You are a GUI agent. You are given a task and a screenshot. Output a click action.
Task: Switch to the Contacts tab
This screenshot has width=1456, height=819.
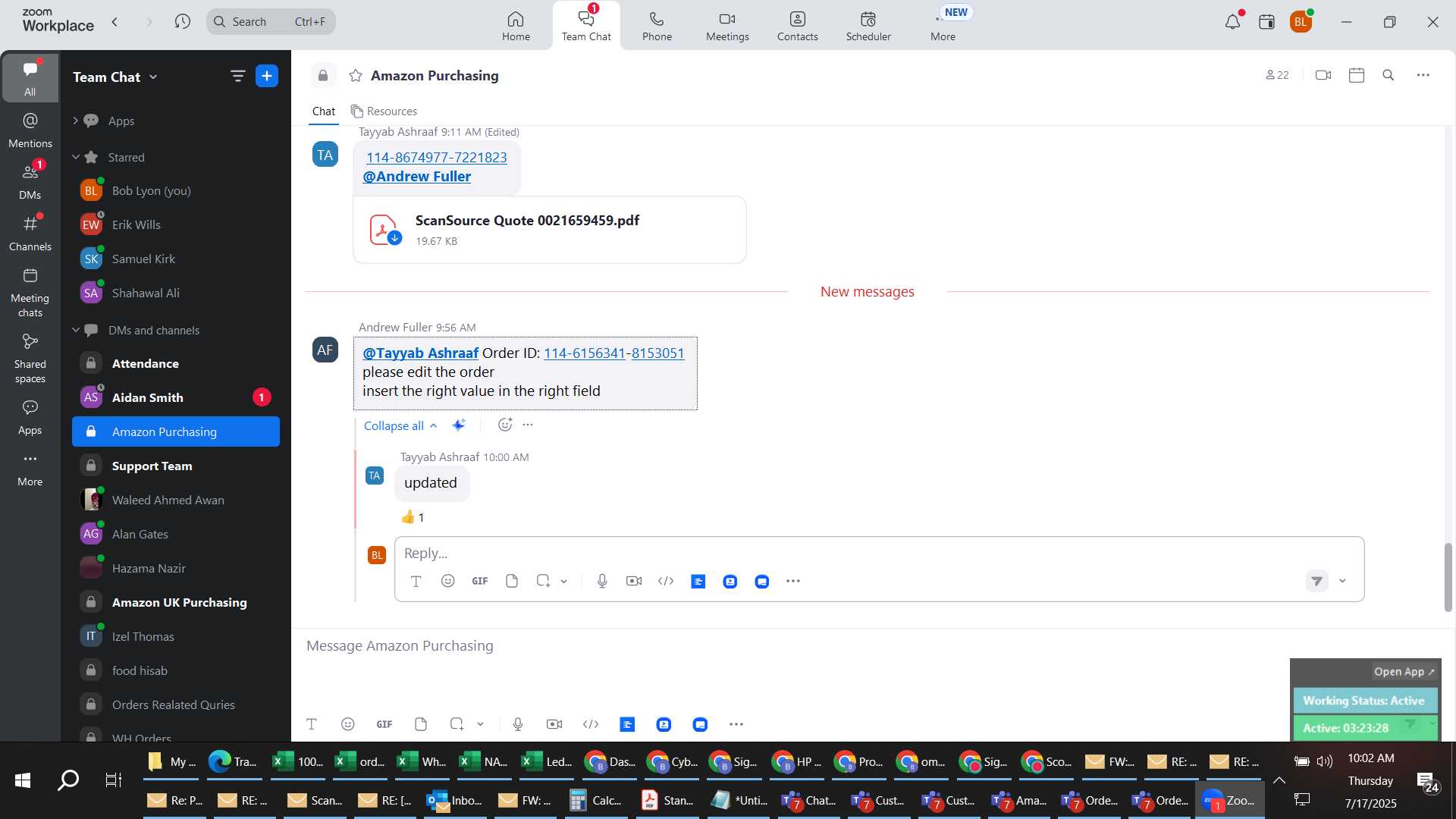click(797, 26)
